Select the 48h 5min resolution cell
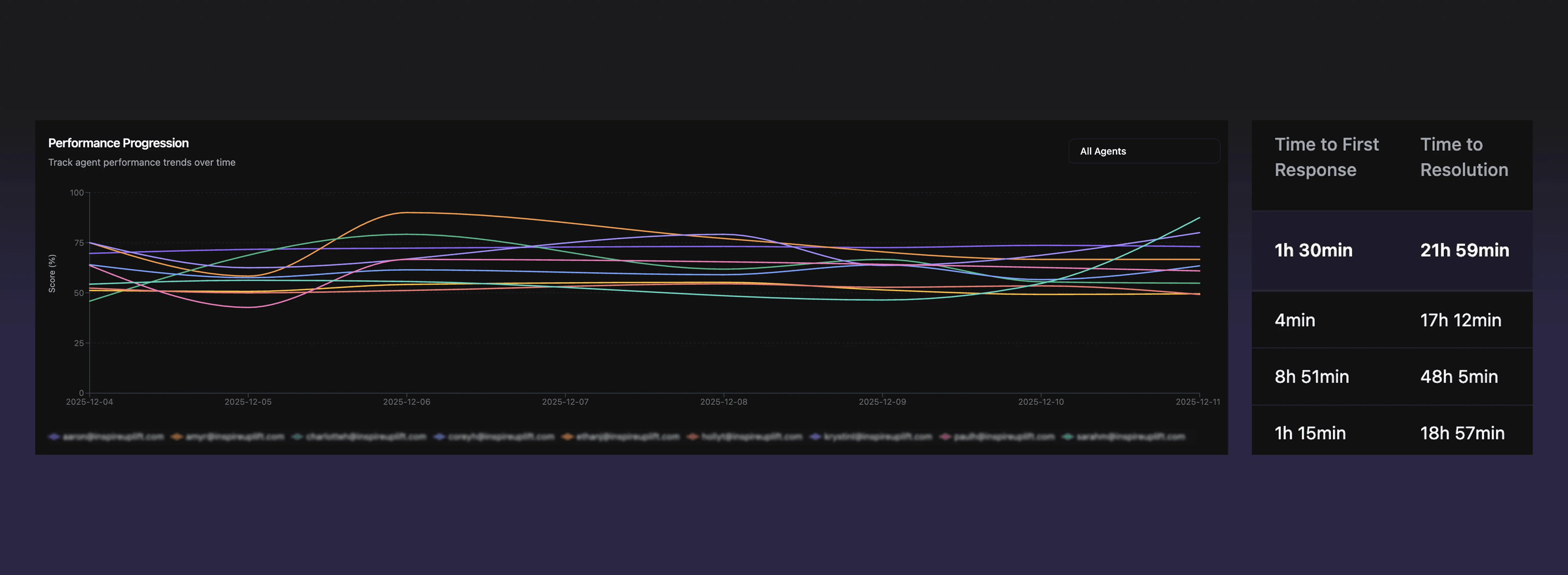1568x575 pixels. coord(1459,377)
